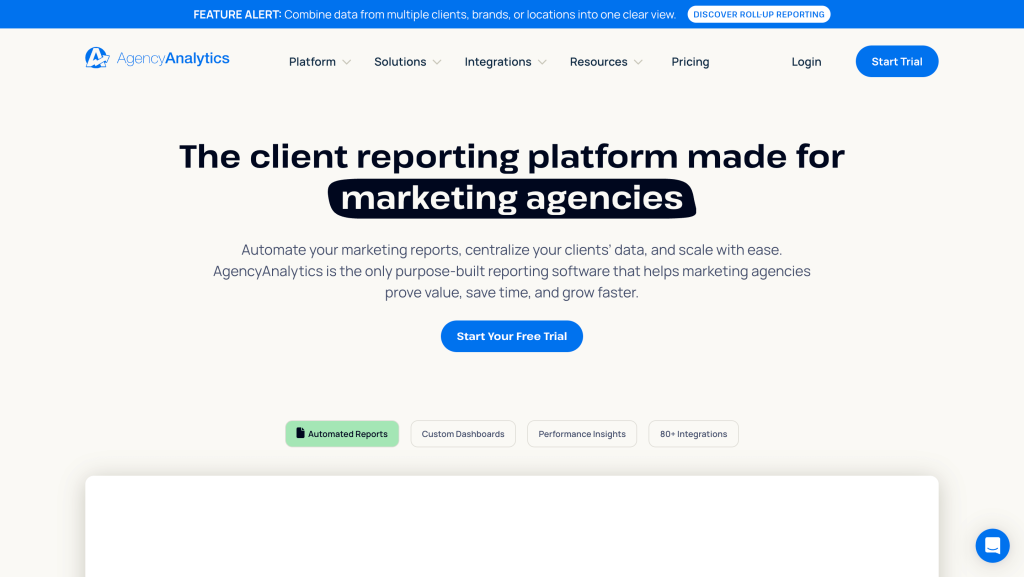Click Start Your Free Trial button
This screenshot has height=577, width=1024.
click(512, 336)
